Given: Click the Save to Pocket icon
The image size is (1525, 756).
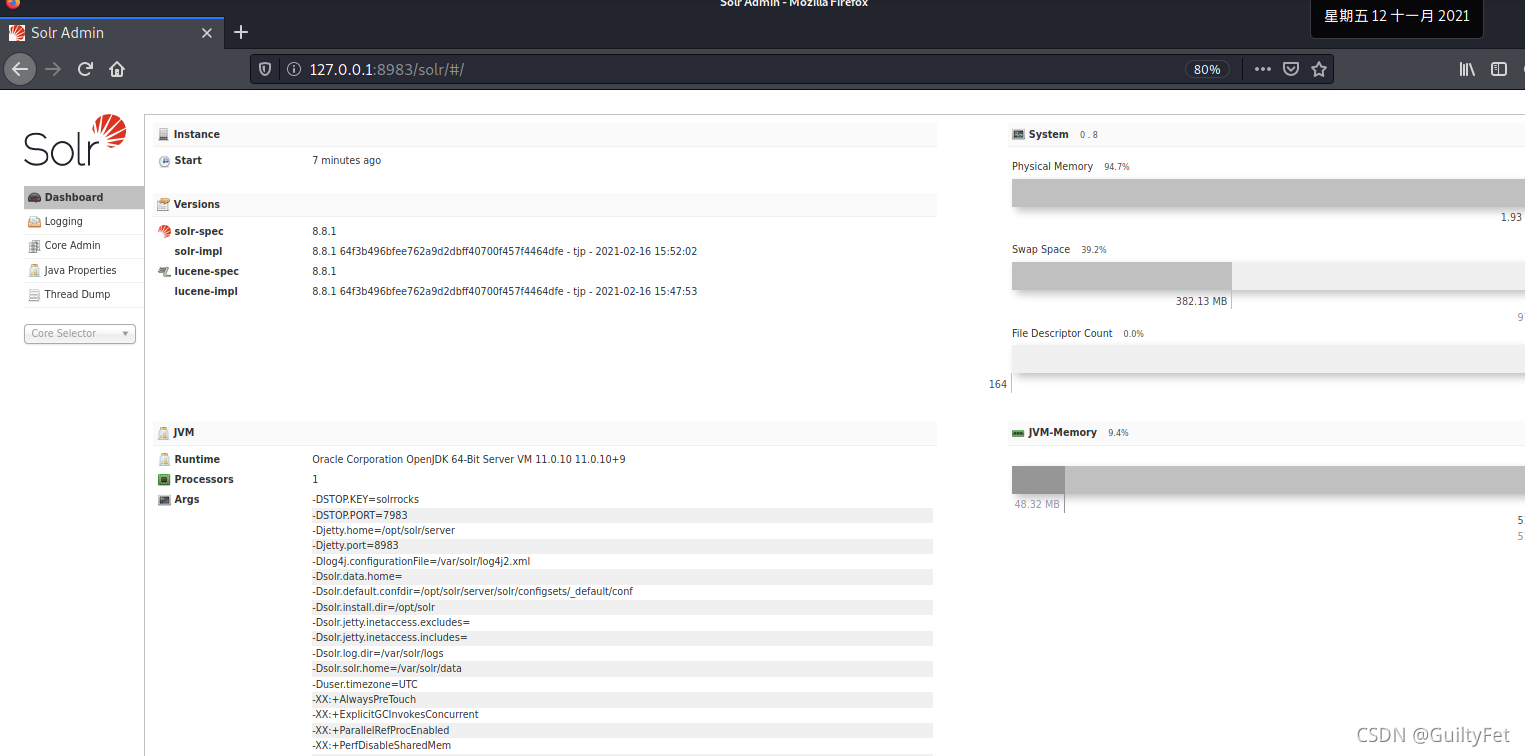Looking at the screenshot, I should click(1291, 69).
